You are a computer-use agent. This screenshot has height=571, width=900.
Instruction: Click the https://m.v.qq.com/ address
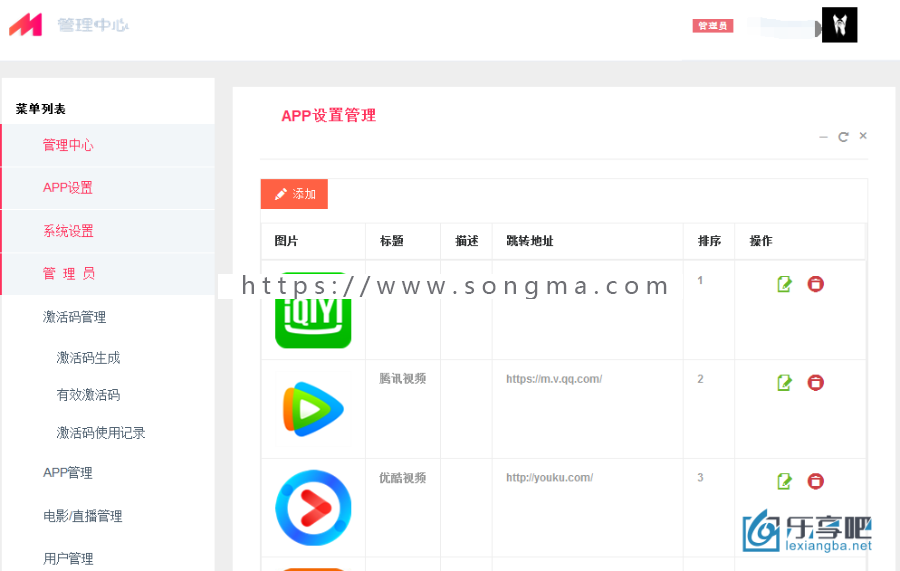click(x=554, y=379)
